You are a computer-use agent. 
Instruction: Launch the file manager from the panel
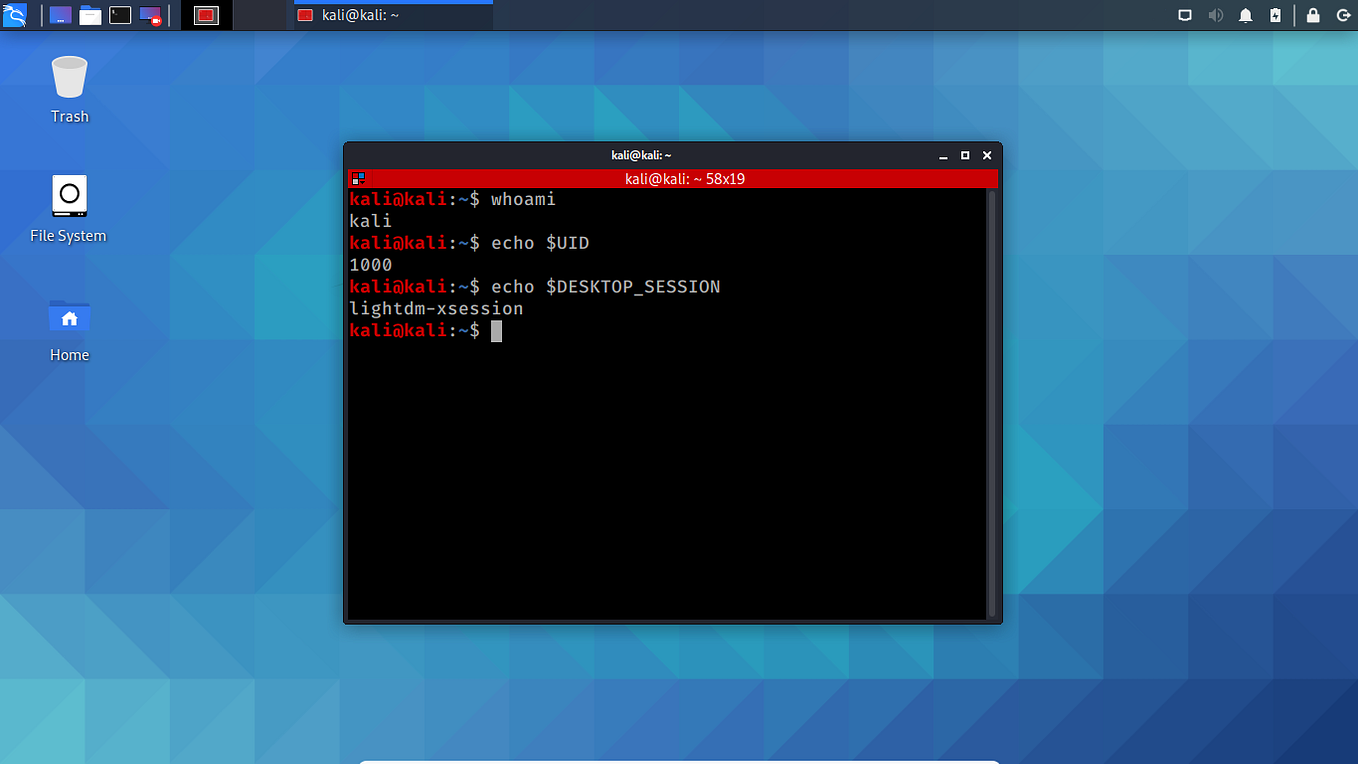[x=90, y=15]
